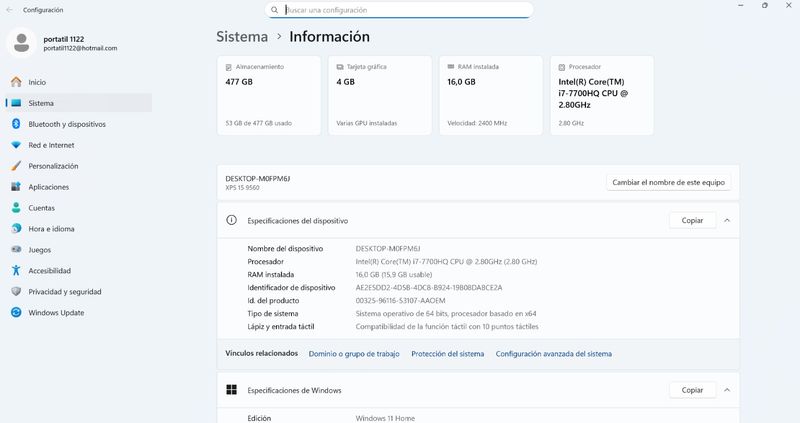Open Dominio o grupo de trabajo link
This screenshot has width=800, height=423.
coord(354,354)
